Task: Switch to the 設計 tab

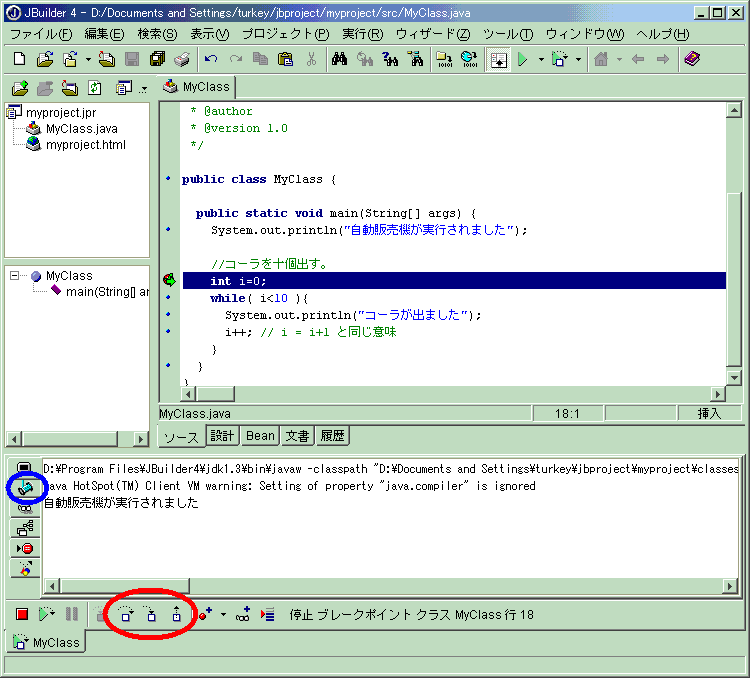Action: (221, 436)
